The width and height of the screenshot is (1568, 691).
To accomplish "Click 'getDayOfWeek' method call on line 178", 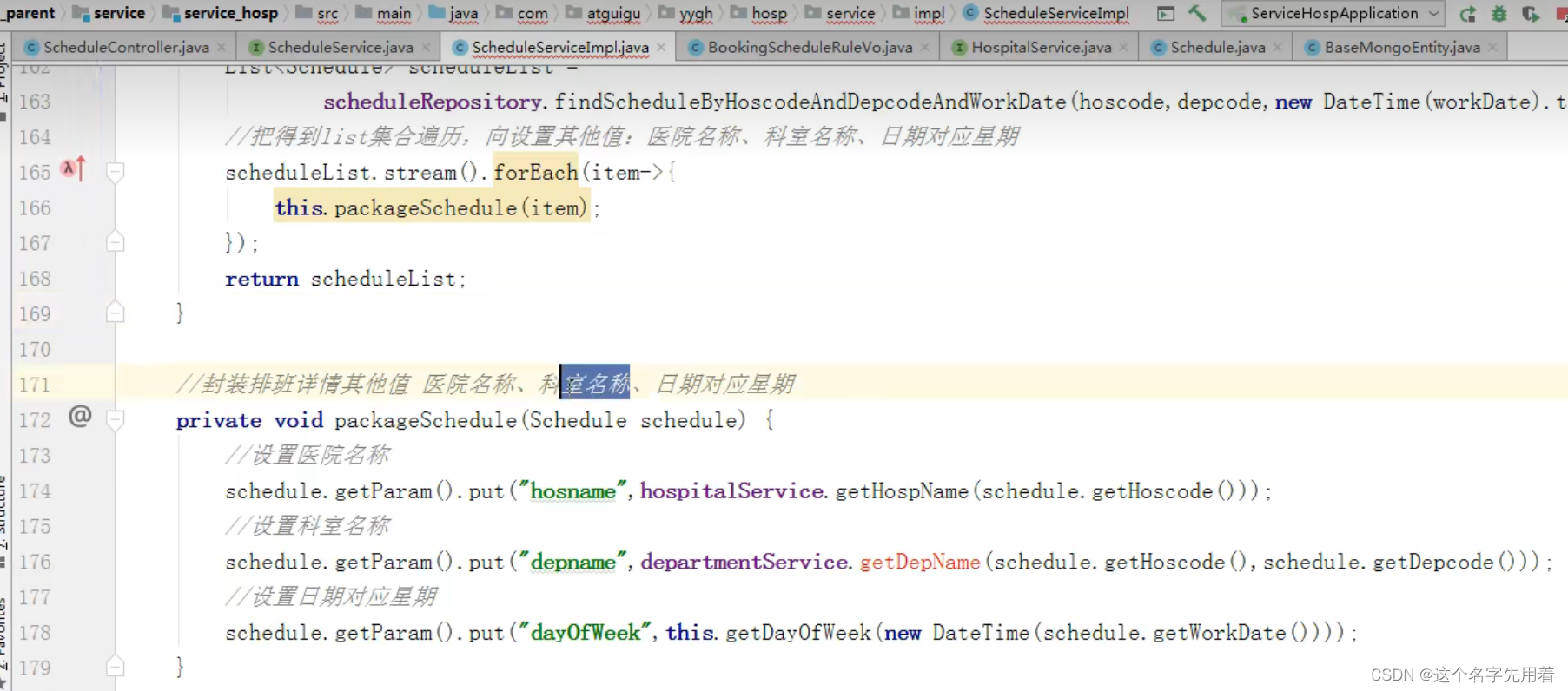I will click(x=798, y=632).
